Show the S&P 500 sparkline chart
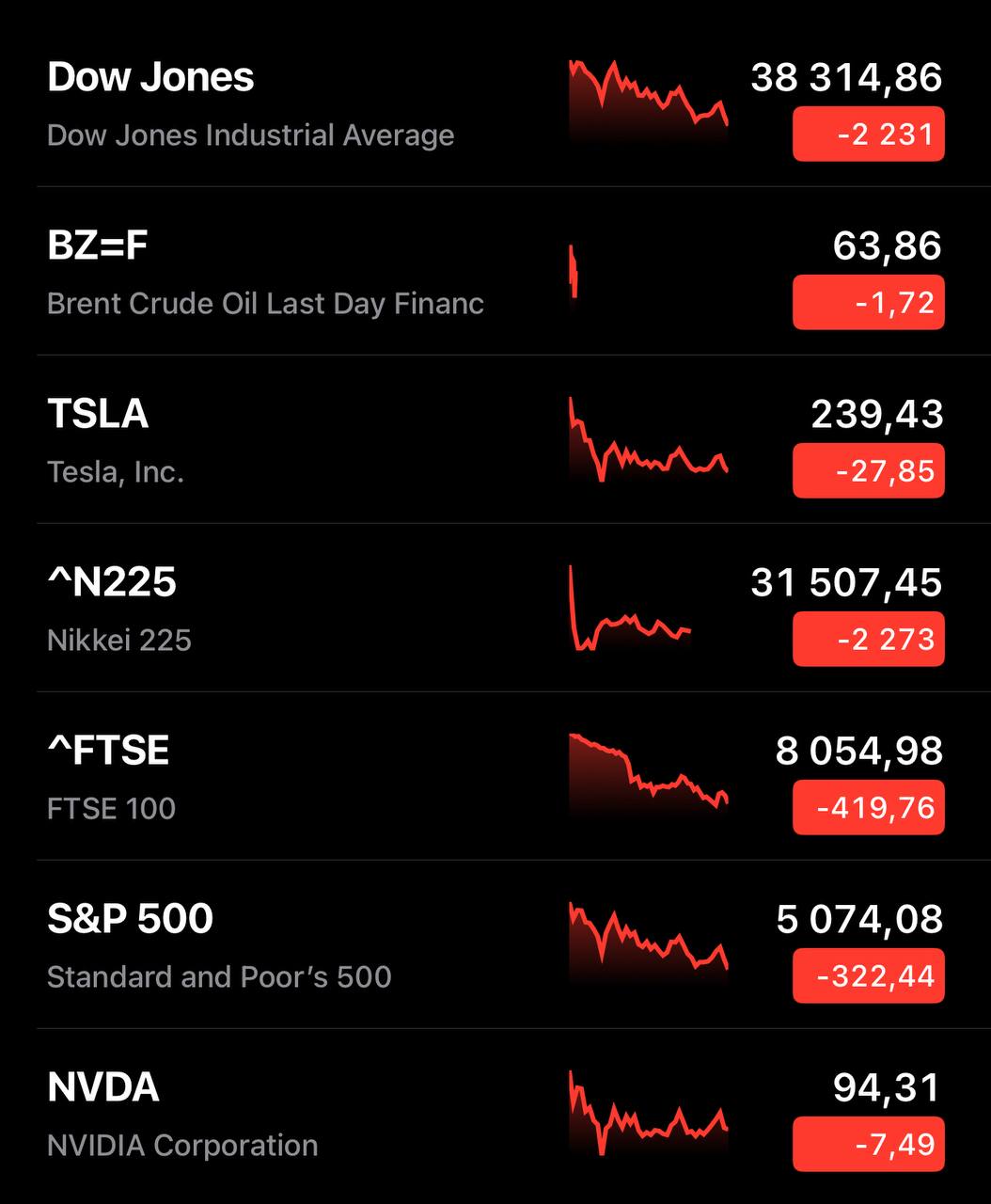 (648, 943)
